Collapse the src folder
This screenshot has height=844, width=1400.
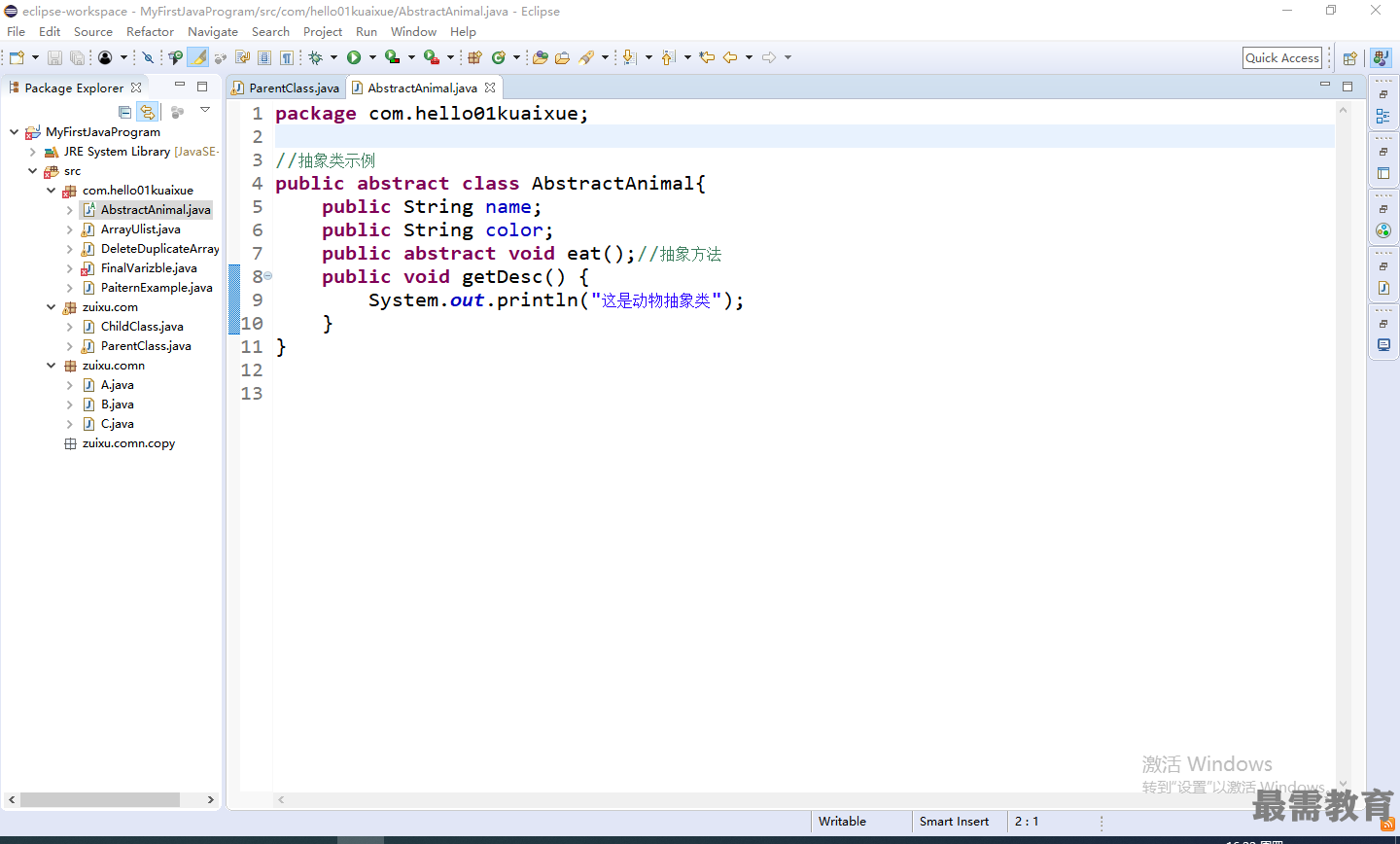32,171
